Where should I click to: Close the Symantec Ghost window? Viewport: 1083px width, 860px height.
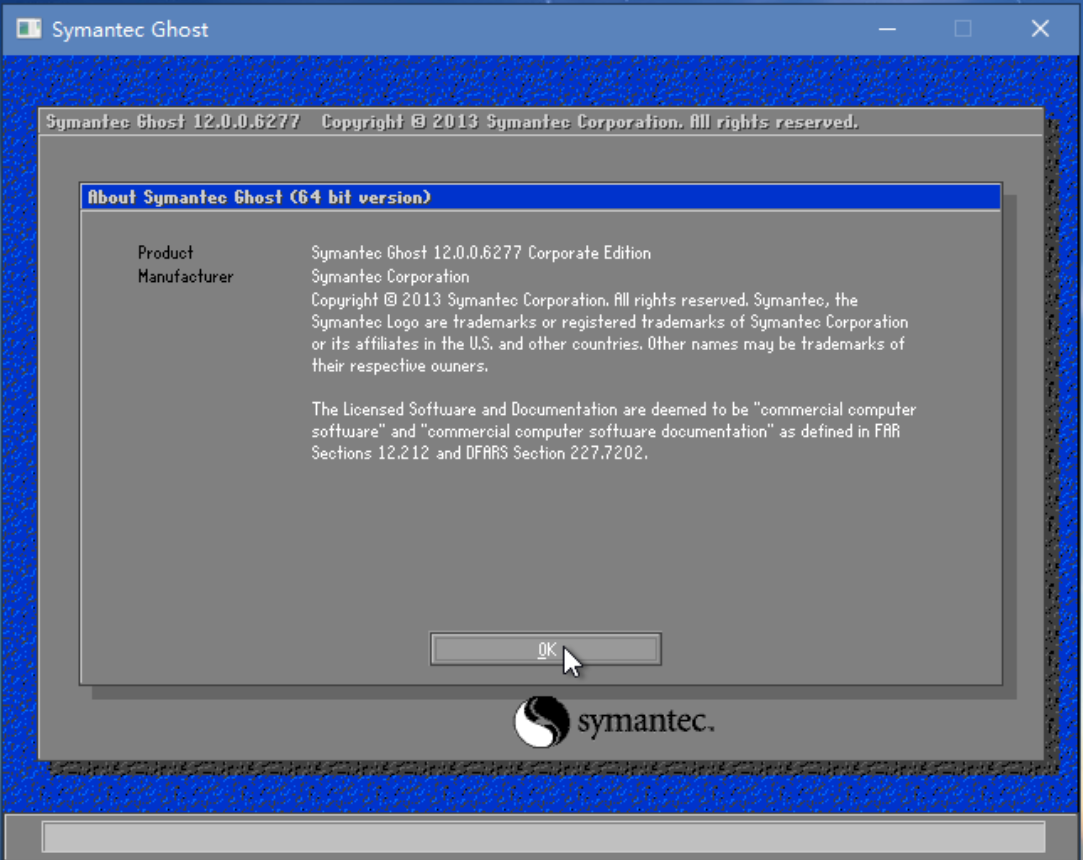(1040, 29)
